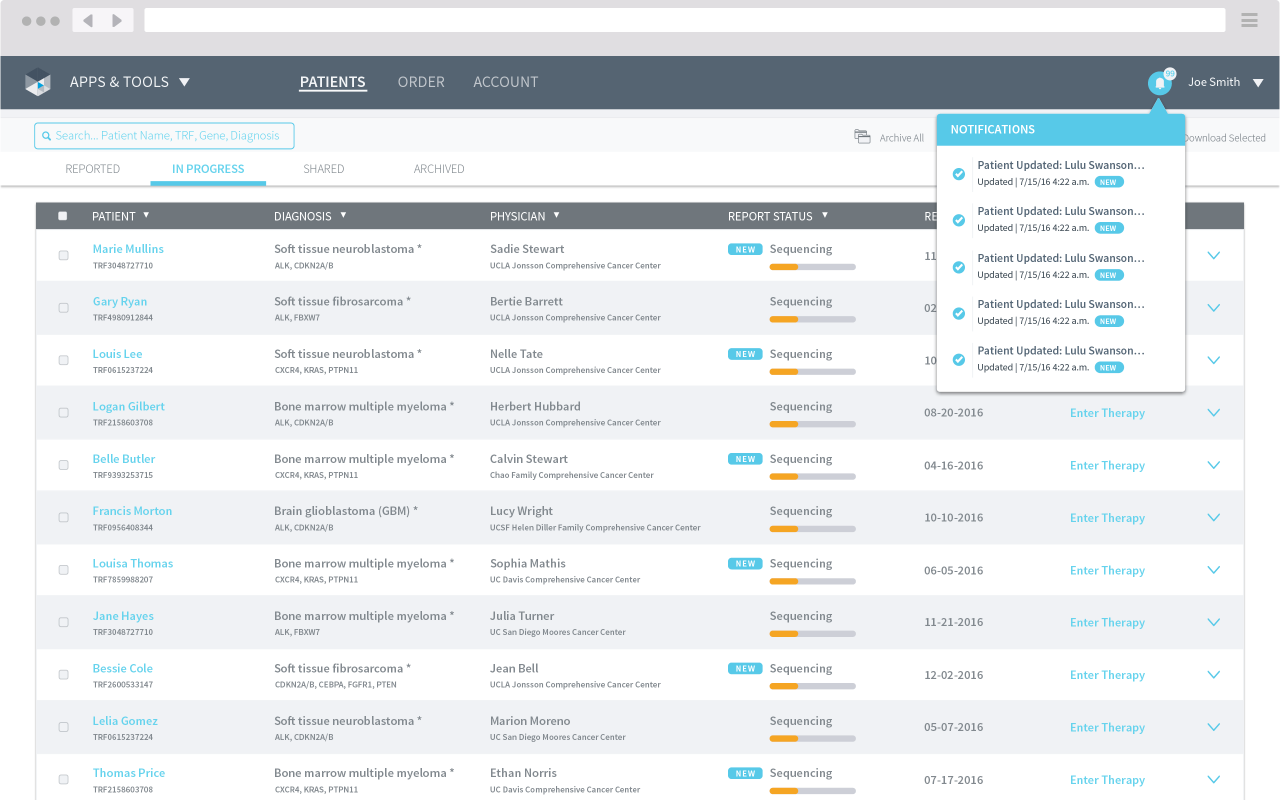Click the first notification's checkmark icon
This screenshot has height=800, width=1280.
[959, 174]
